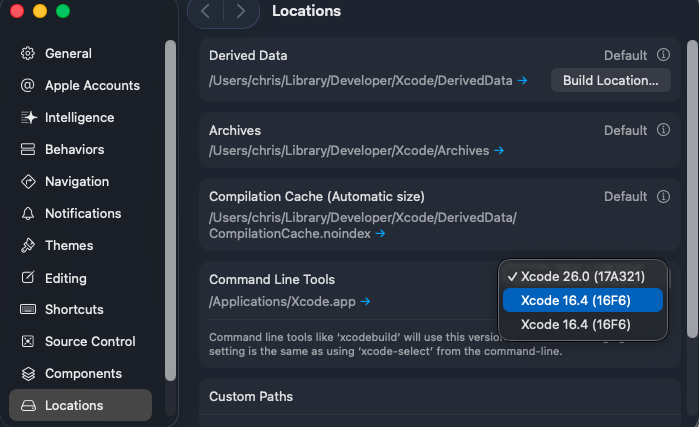Open the Navigation diamond icon

(28, 181)
